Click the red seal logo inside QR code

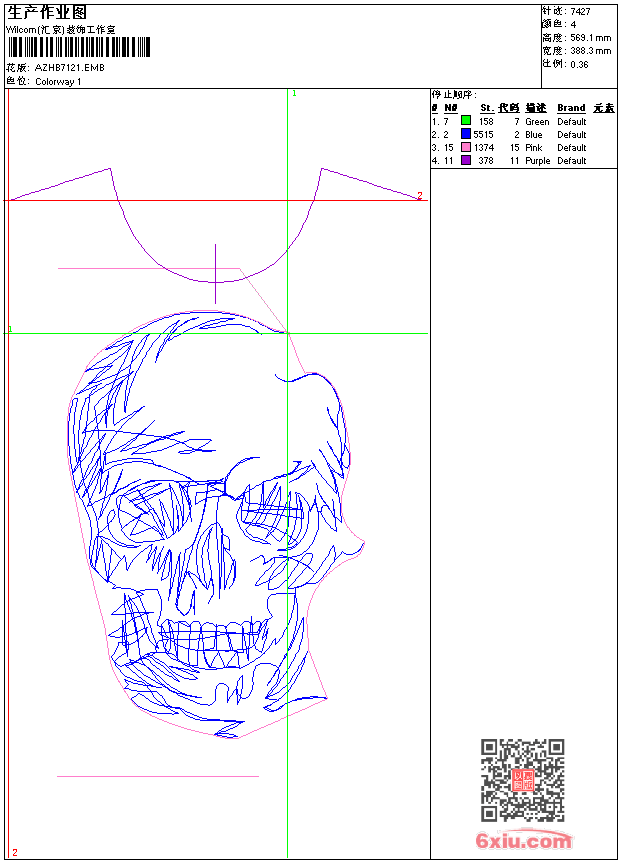pyautogui.click(x=523, y=780)
